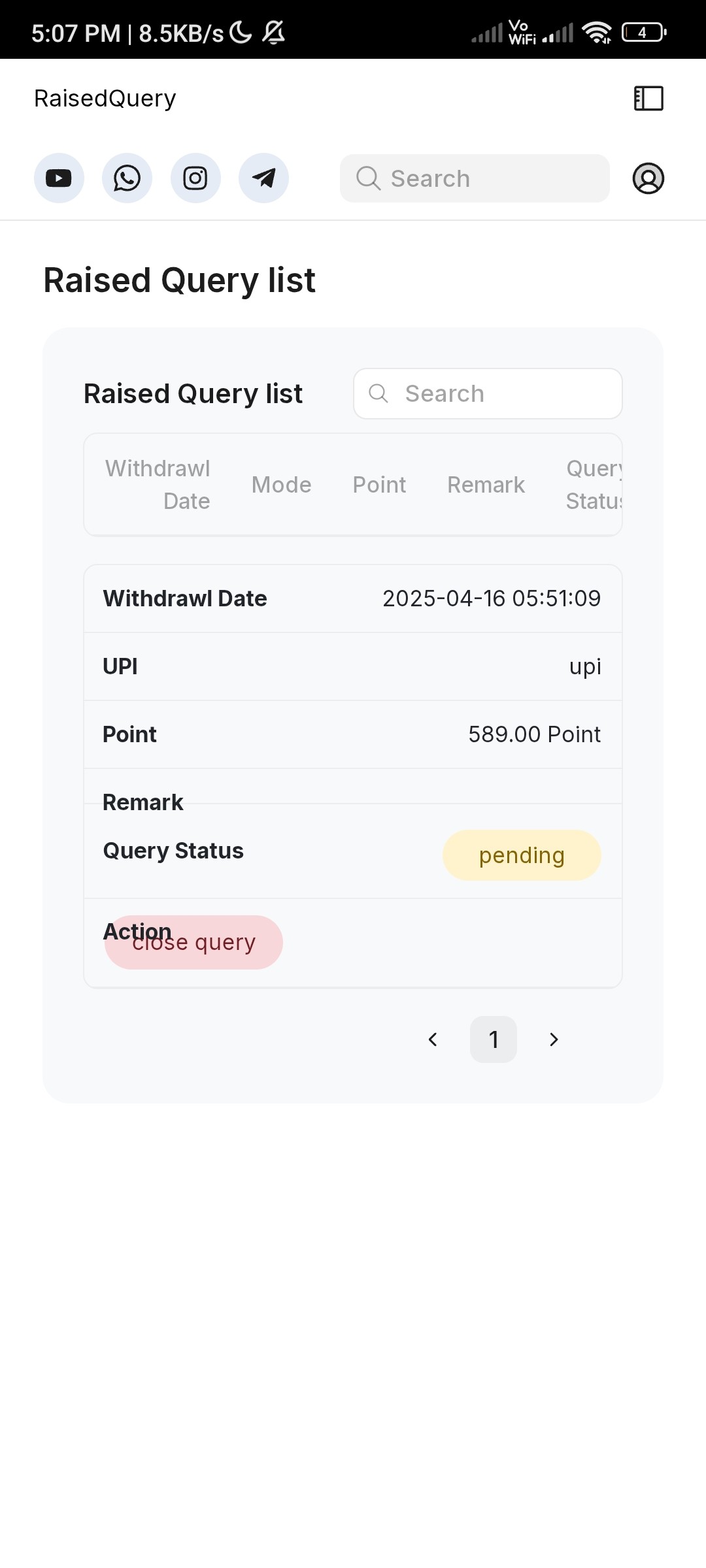The image size is (706, 1568).
Task: Go to previous page chevron
Action: point(433,1039)
